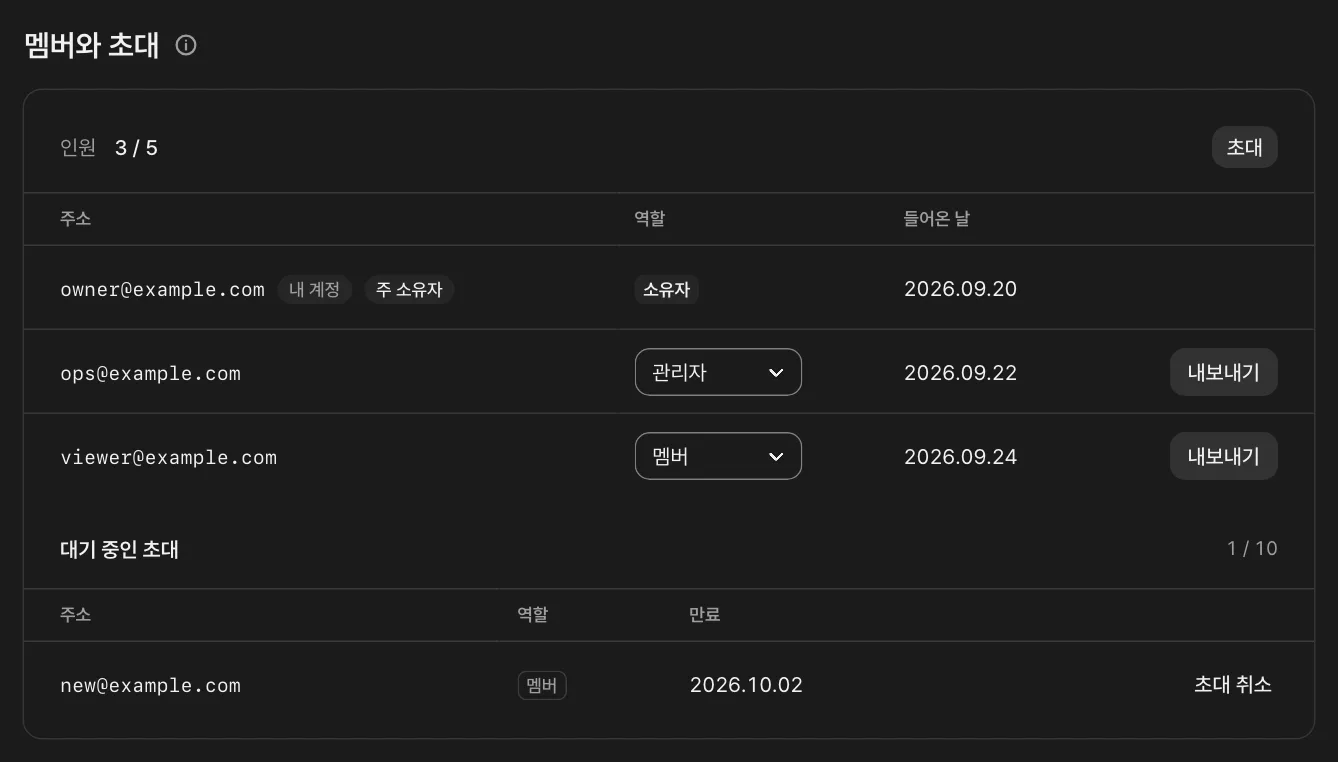Click the chevron in viewer role selector

click(x=775, y=457)
